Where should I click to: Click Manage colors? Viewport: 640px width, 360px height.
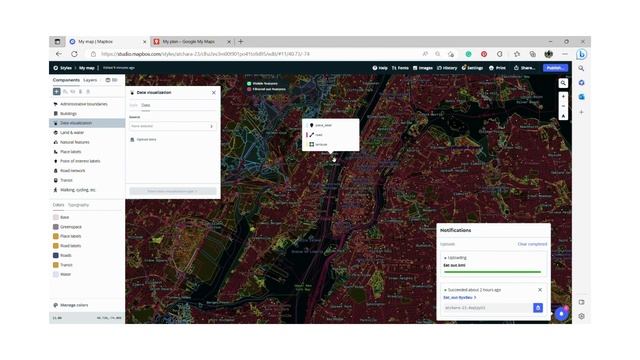(71, 305)
